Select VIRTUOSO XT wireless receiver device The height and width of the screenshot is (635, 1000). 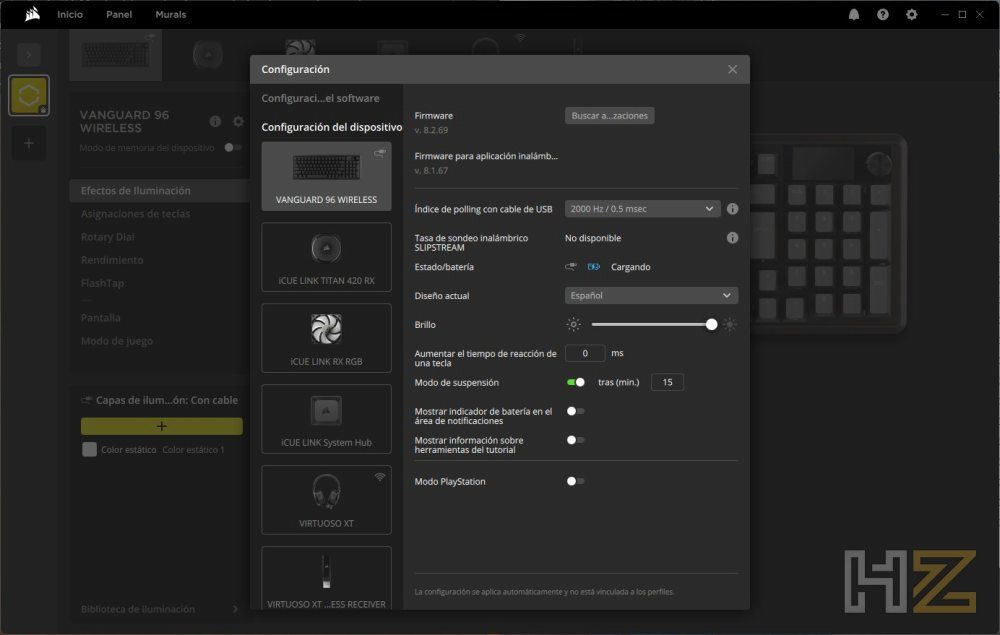327,578
